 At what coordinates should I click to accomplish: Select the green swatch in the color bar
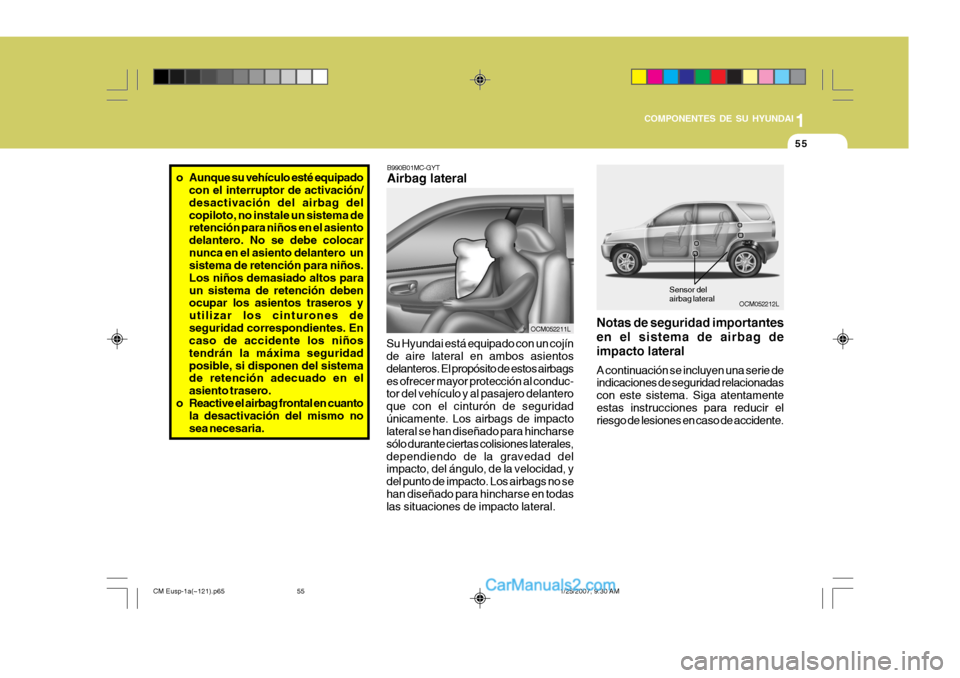coord(703,77)
